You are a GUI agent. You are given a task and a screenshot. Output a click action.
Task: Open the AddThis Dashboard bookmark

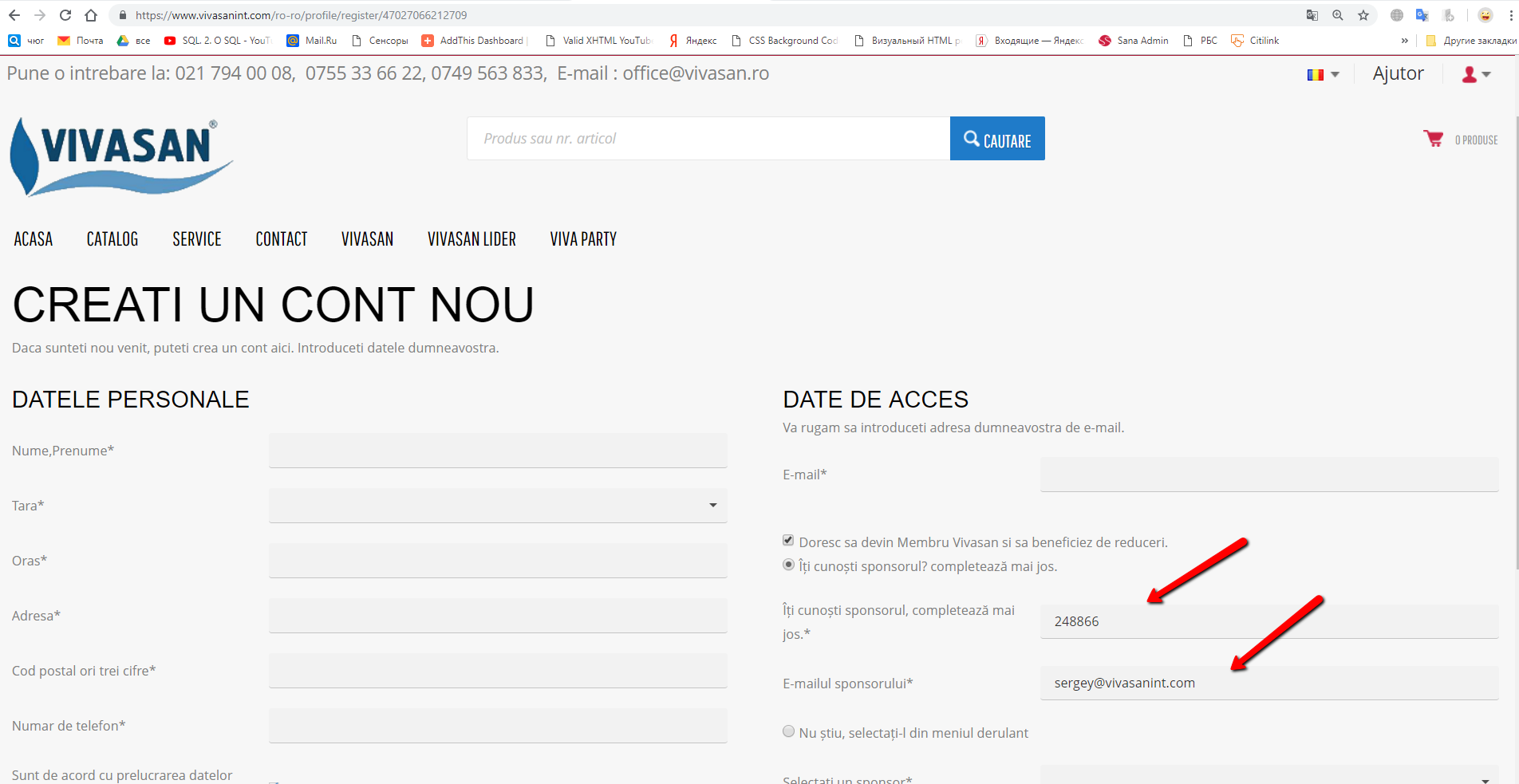(475, 41)
